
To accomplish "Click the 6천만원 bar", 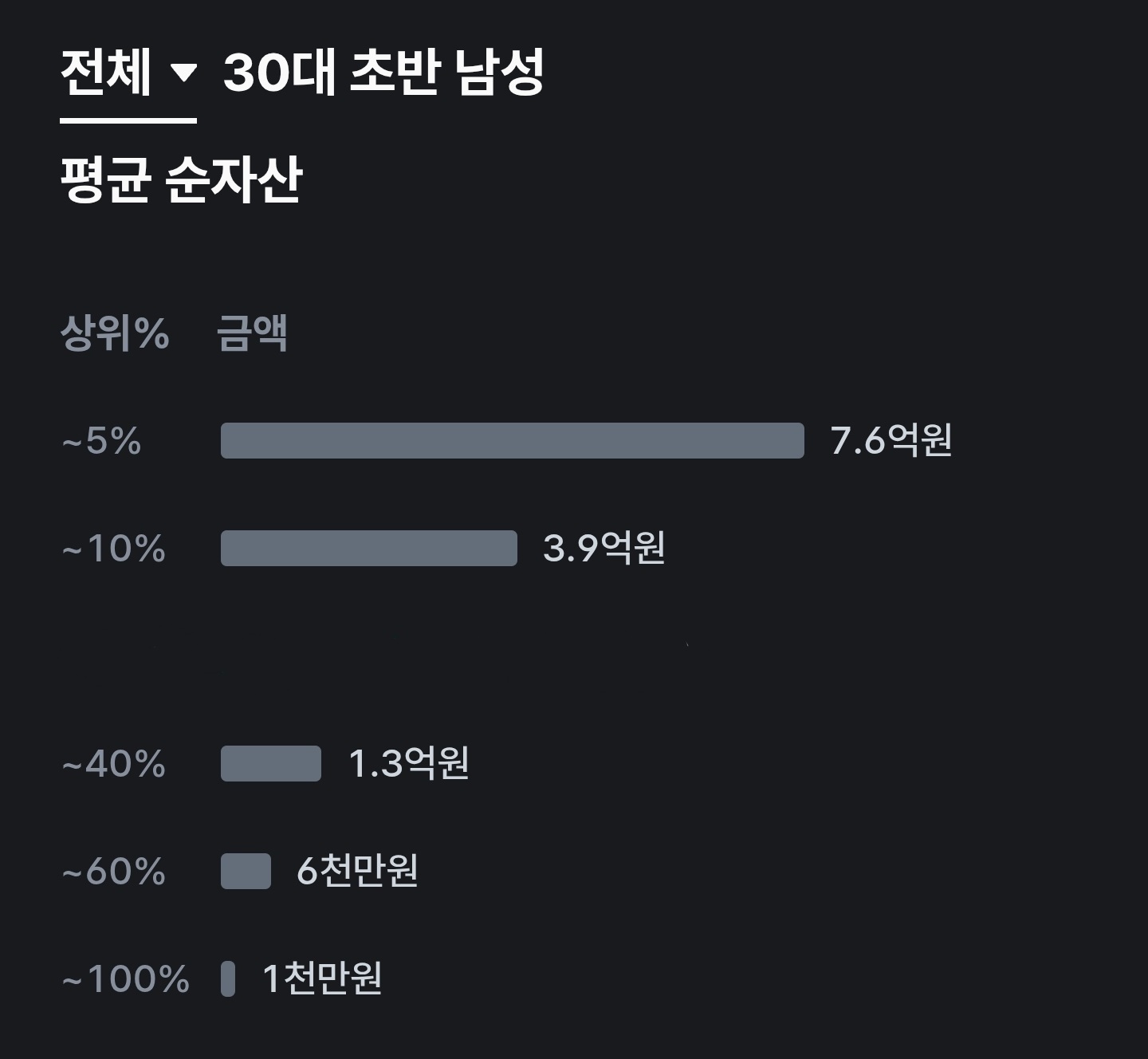I will [246, 872].
